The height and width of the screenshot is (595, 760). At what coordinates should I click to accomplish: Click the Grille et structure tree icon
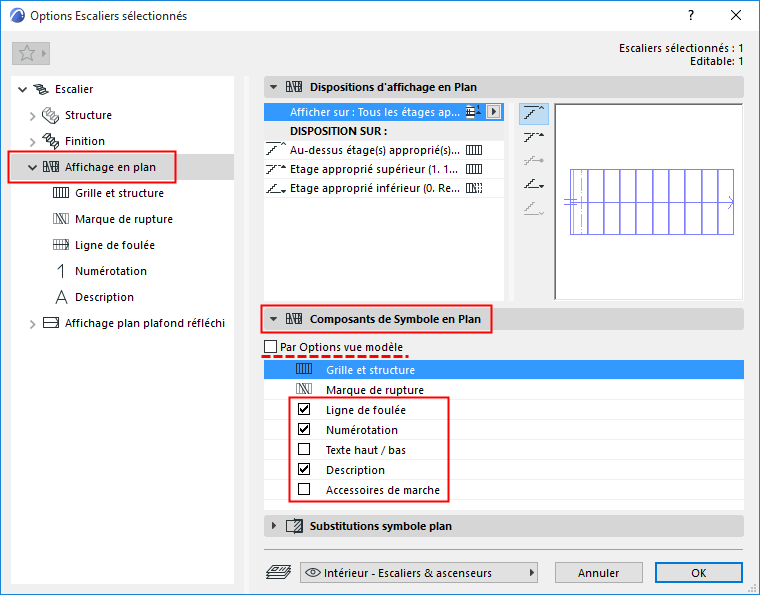pyautogui.click(x=61, y=193)
